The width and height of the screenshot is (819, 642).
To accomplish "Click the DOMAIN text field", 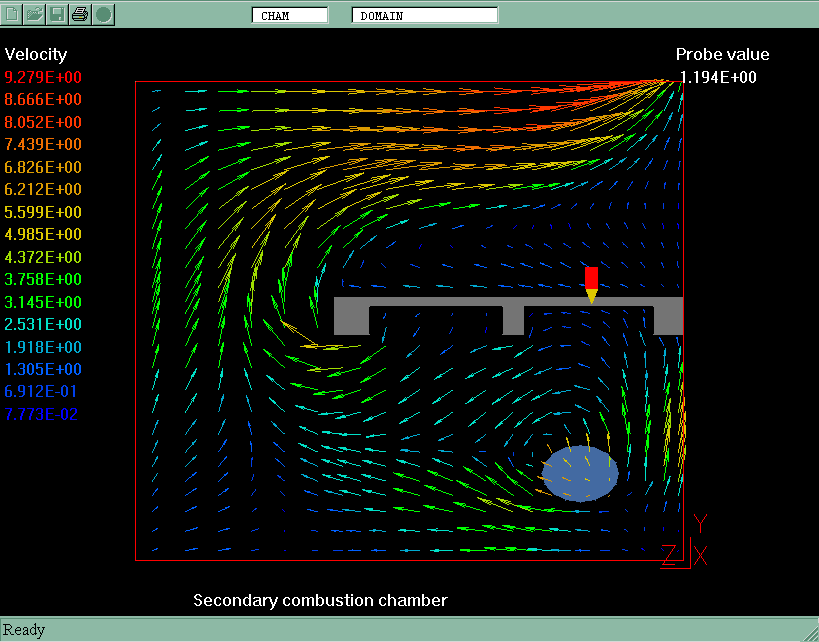I will [x=424, y=15].
